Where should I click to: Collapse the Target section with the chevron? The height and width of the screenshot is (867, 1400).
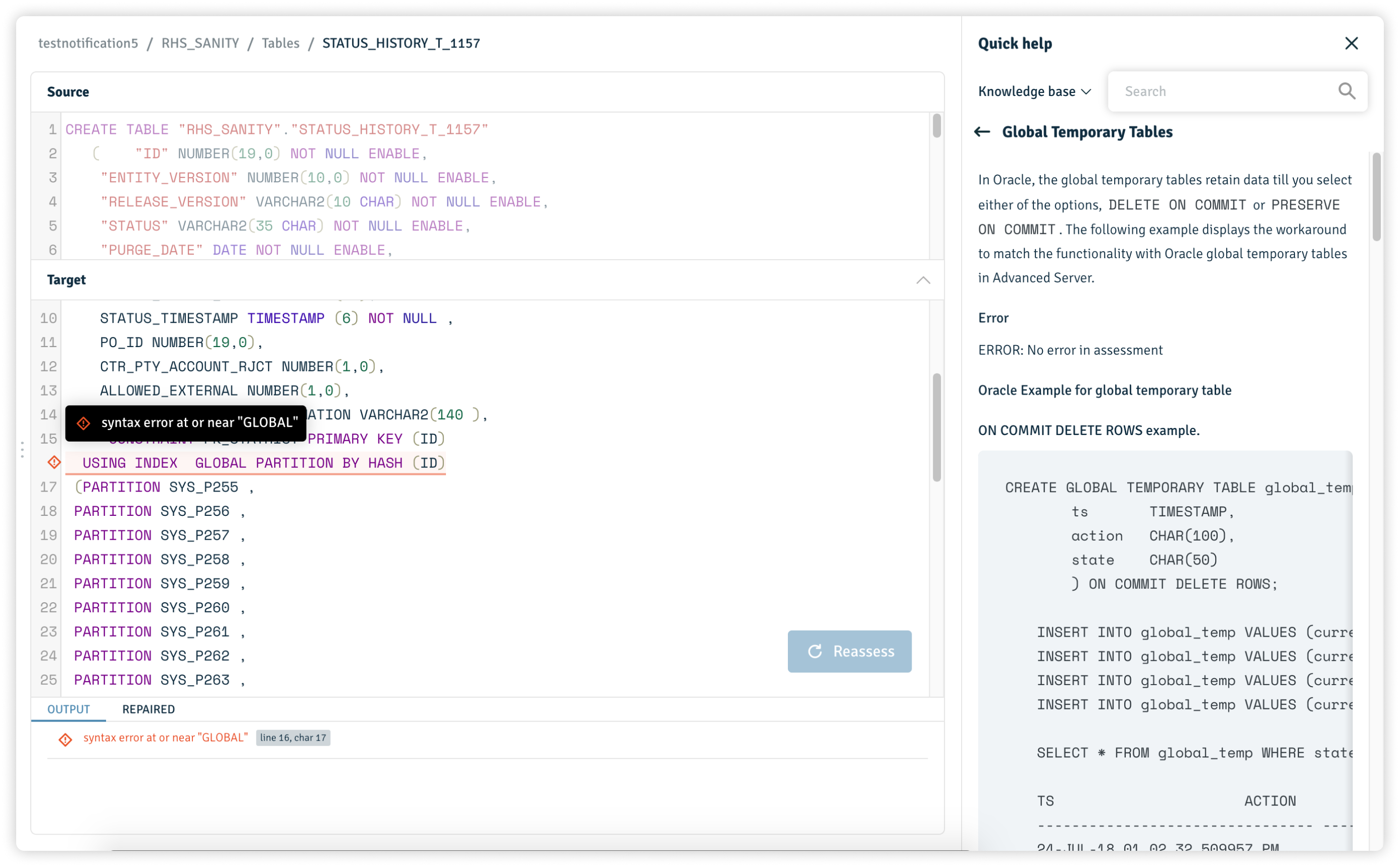point(923,280)
